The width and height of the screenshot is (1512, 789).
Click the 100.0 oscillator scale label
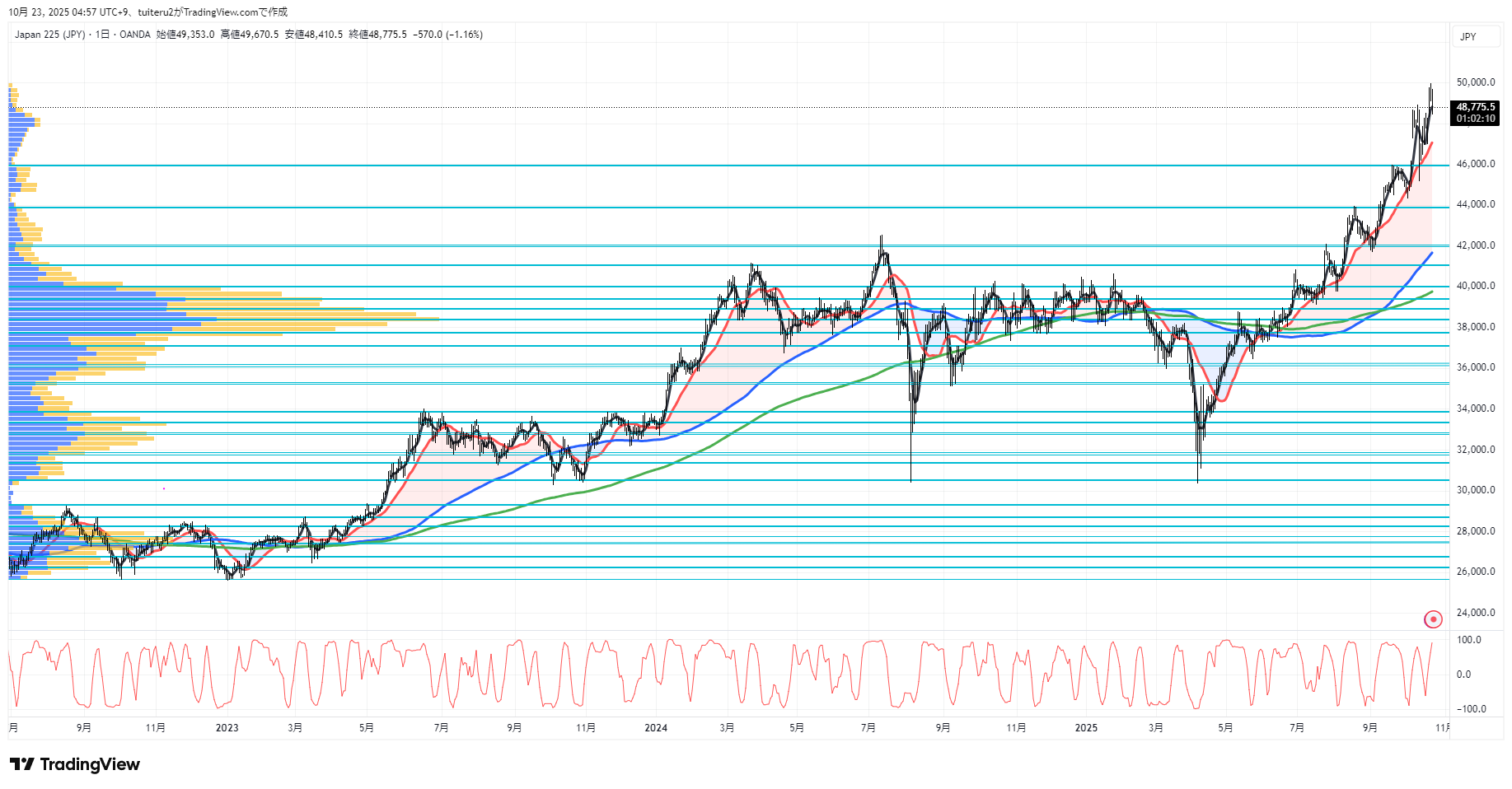(x=1468, y=640)
